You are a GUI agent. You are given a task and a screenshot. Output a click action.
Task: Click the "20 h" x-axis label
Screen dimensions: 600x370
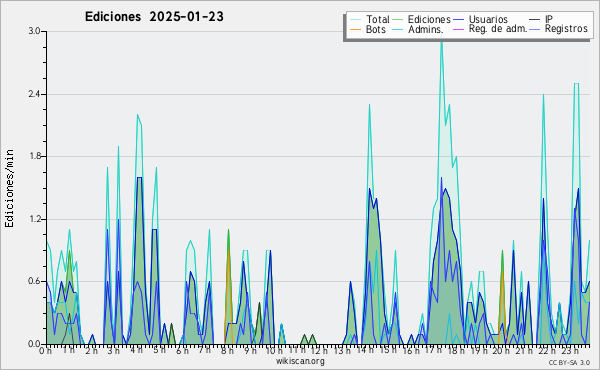click(x=501, y=350)
